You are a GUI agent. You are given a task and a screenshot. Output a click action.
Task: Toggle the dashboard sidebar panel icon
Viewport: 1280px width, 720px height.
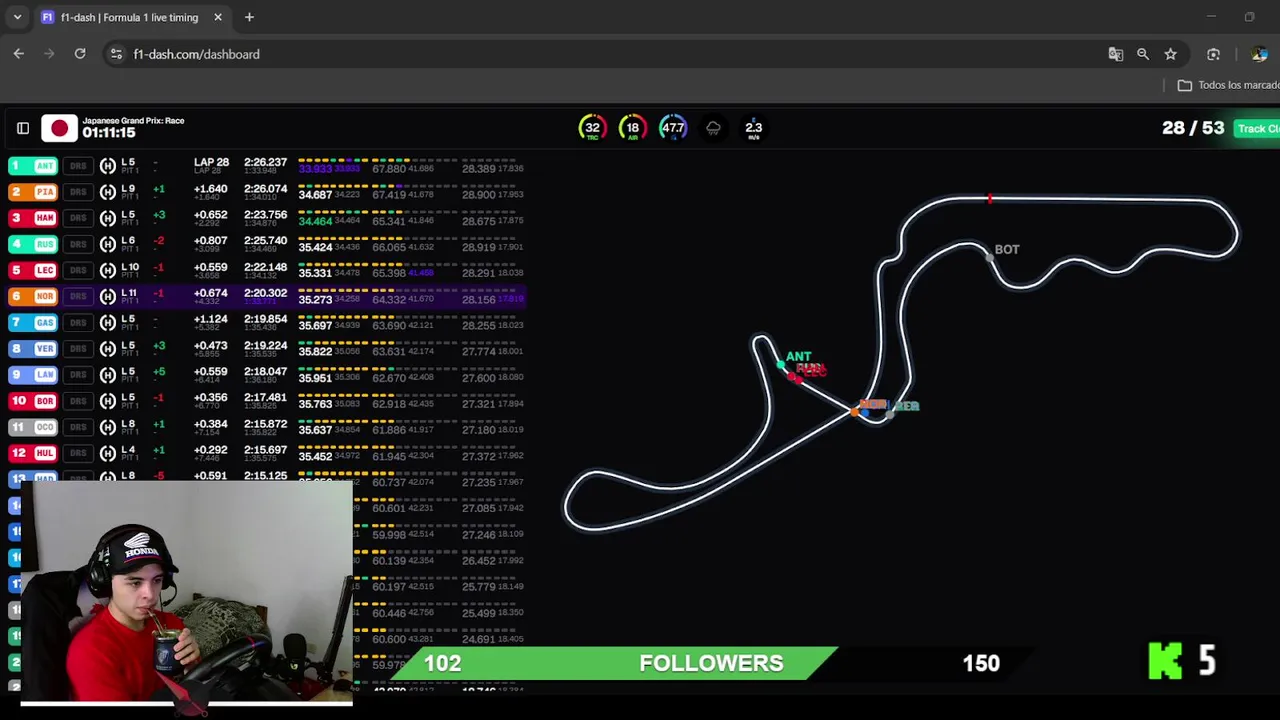23,128
